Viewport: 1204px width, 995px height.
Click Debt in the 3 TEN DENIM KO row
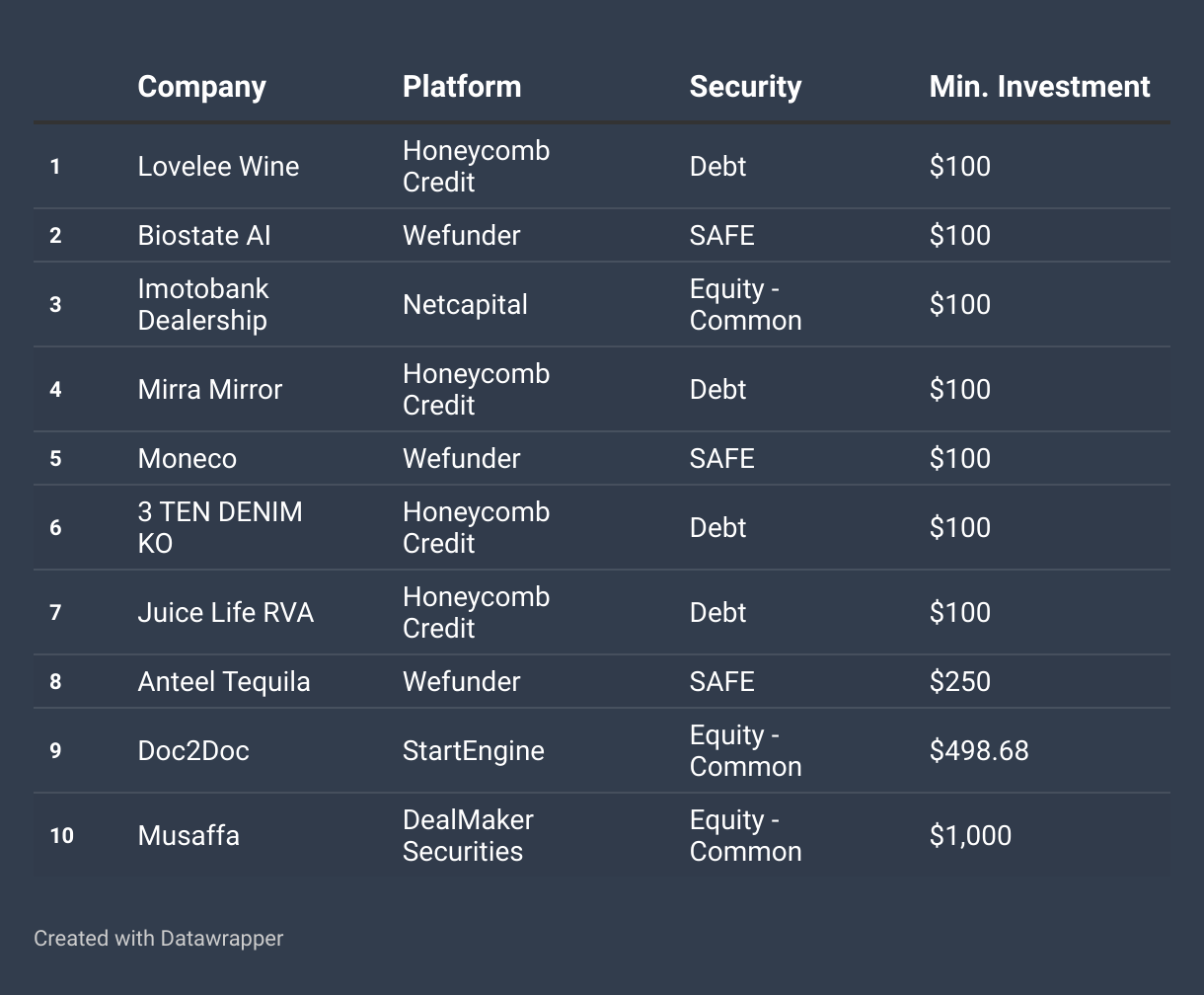(x=718, y=527)
